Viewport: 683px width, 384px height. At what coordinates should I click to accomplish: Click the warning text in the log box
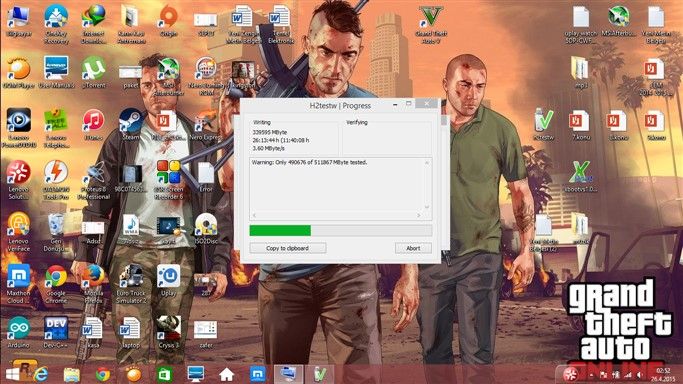coord(309,162)
